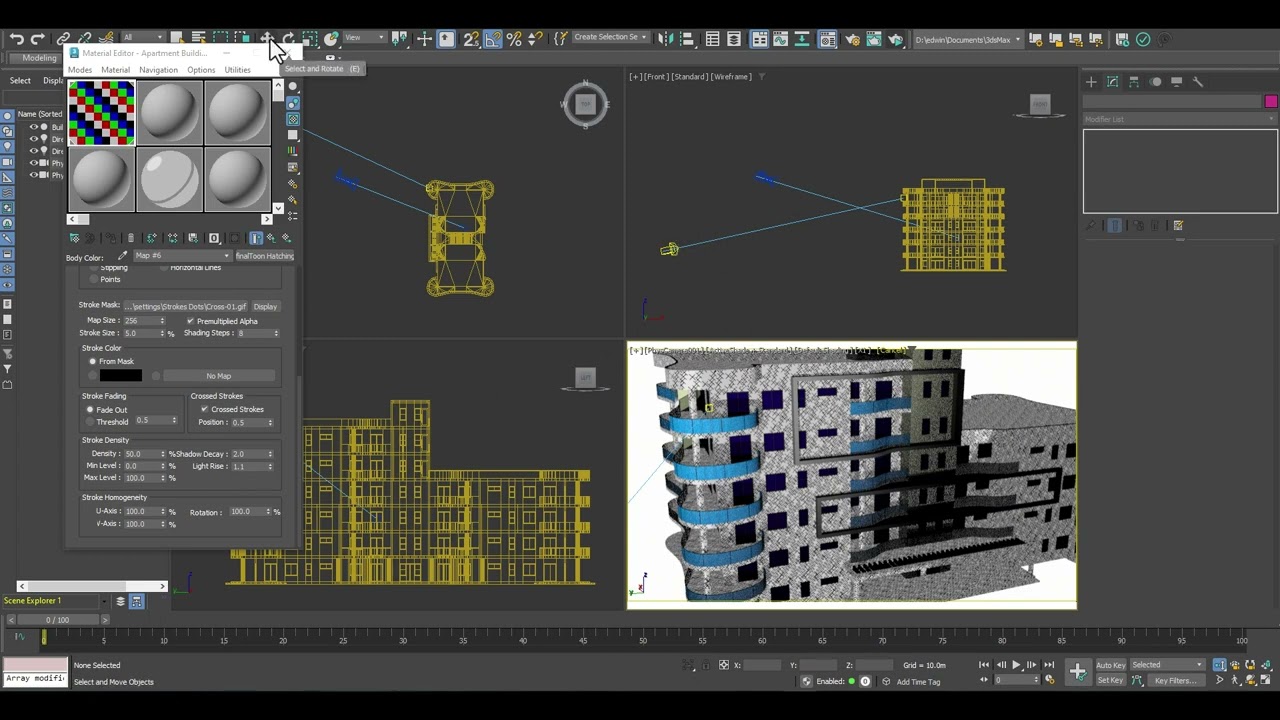Open the View reference coordinate dropdown

364,38
